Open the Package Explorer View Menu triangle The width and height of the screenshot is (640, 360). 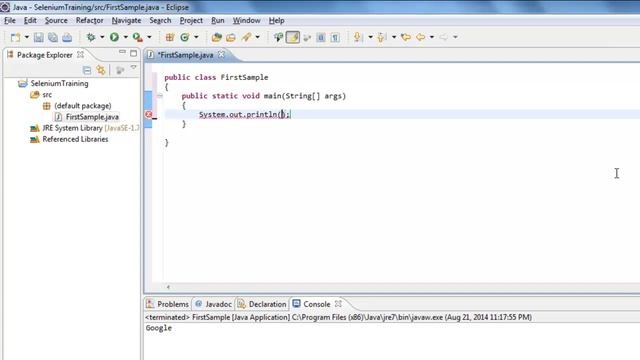133,68
